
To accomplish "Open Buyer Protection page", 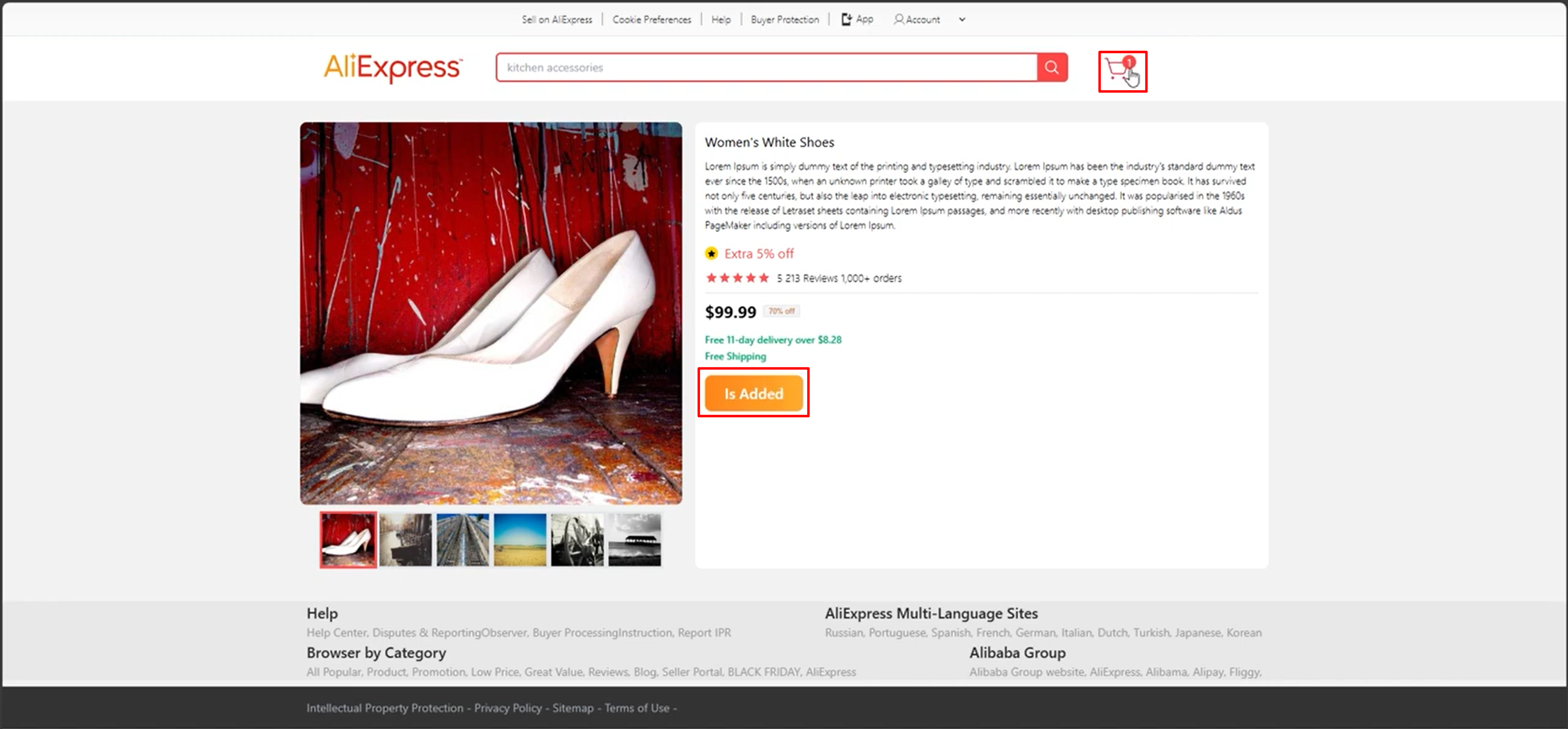I will coord(784,19).
